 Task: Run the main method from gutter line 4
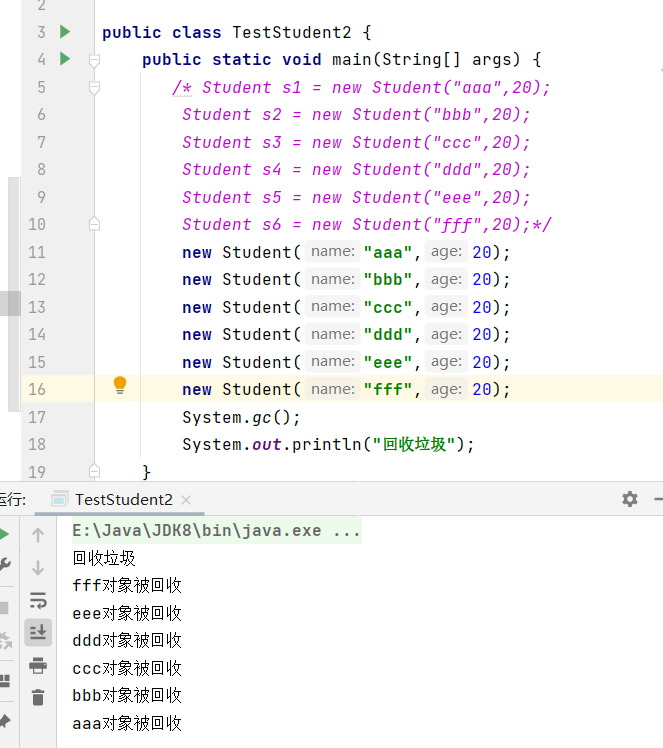click(x=65, y=59)
